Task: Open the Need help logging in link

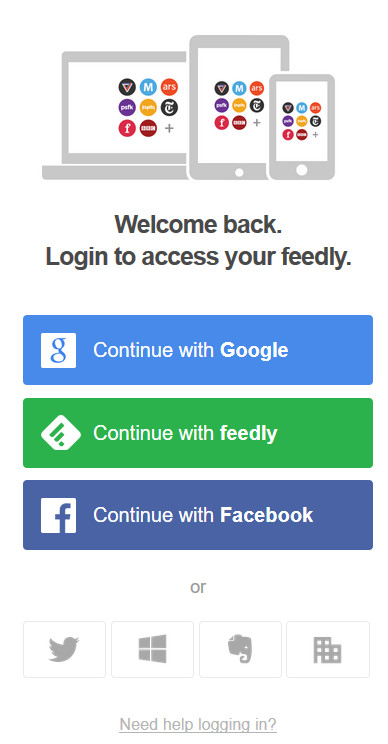Action: tap(198, 725)
